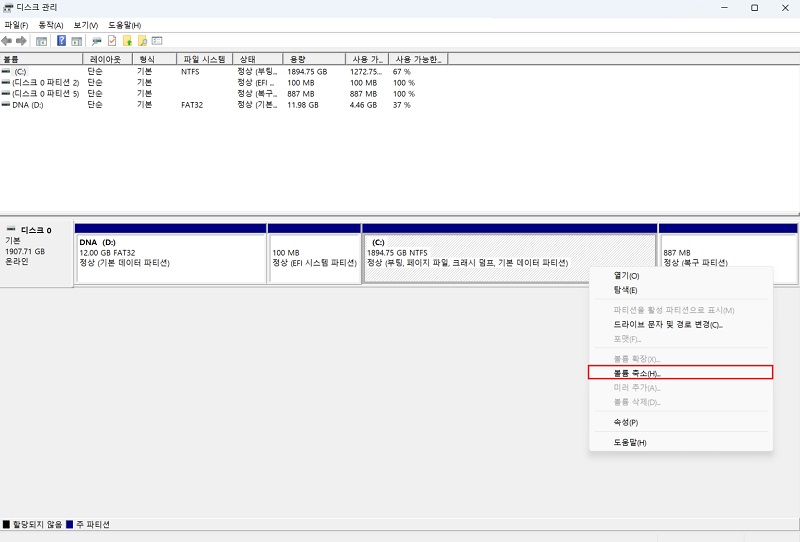Click the 용량 column header
The image size is (800, 542).
point(312,60)
